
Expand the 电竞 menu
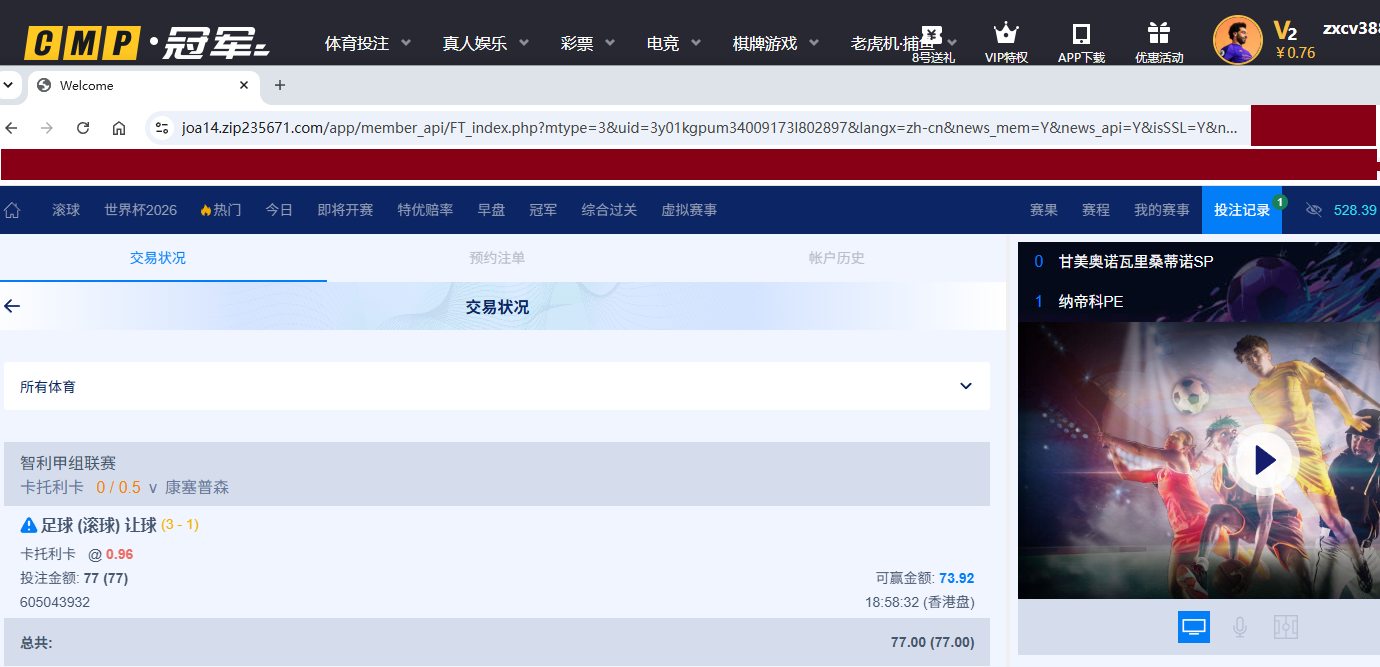click(x=674, y=43)
